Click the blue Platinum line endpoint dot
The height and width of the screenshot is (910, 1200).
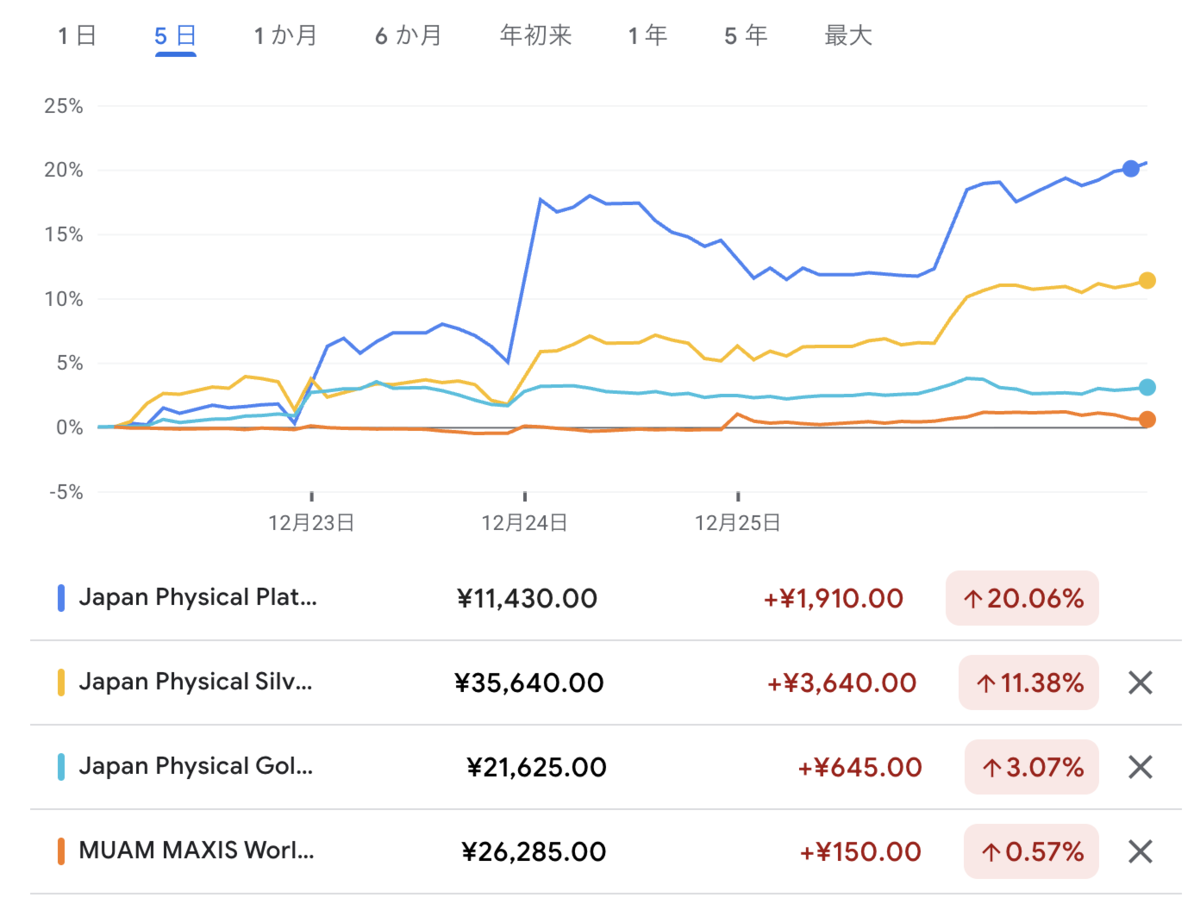tap(1130, 168)
